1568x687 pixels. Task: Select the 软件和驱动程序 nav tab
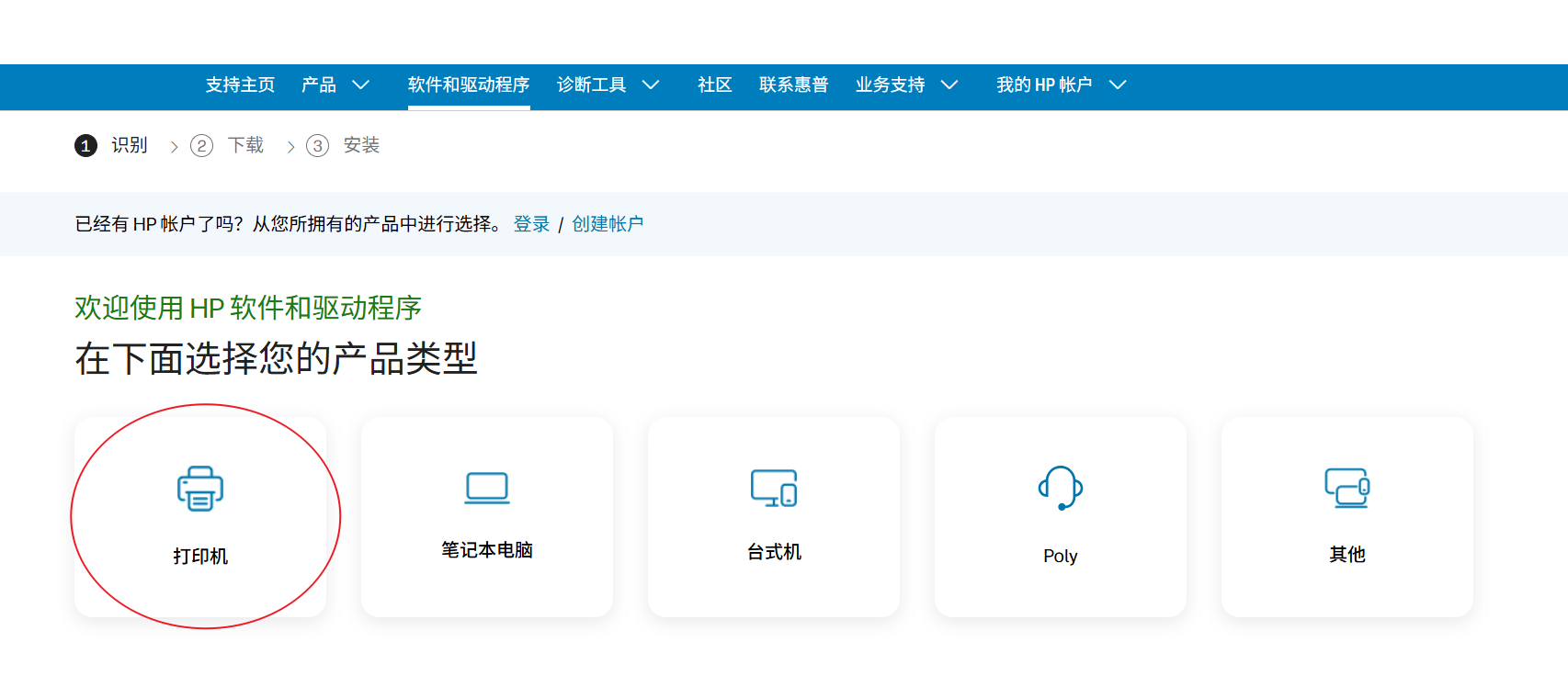[x=469, y=85]
